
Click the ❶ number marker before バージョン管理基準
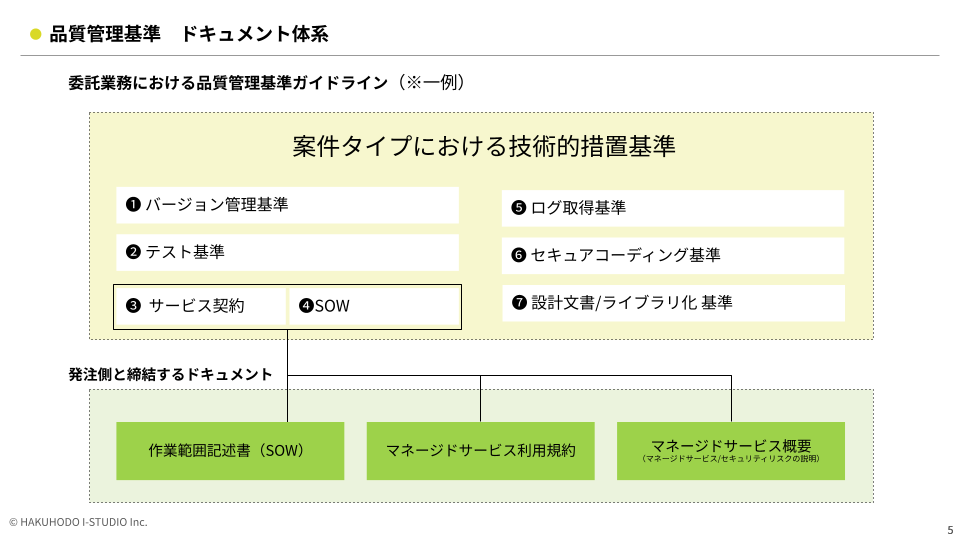(x=132, y=205)
